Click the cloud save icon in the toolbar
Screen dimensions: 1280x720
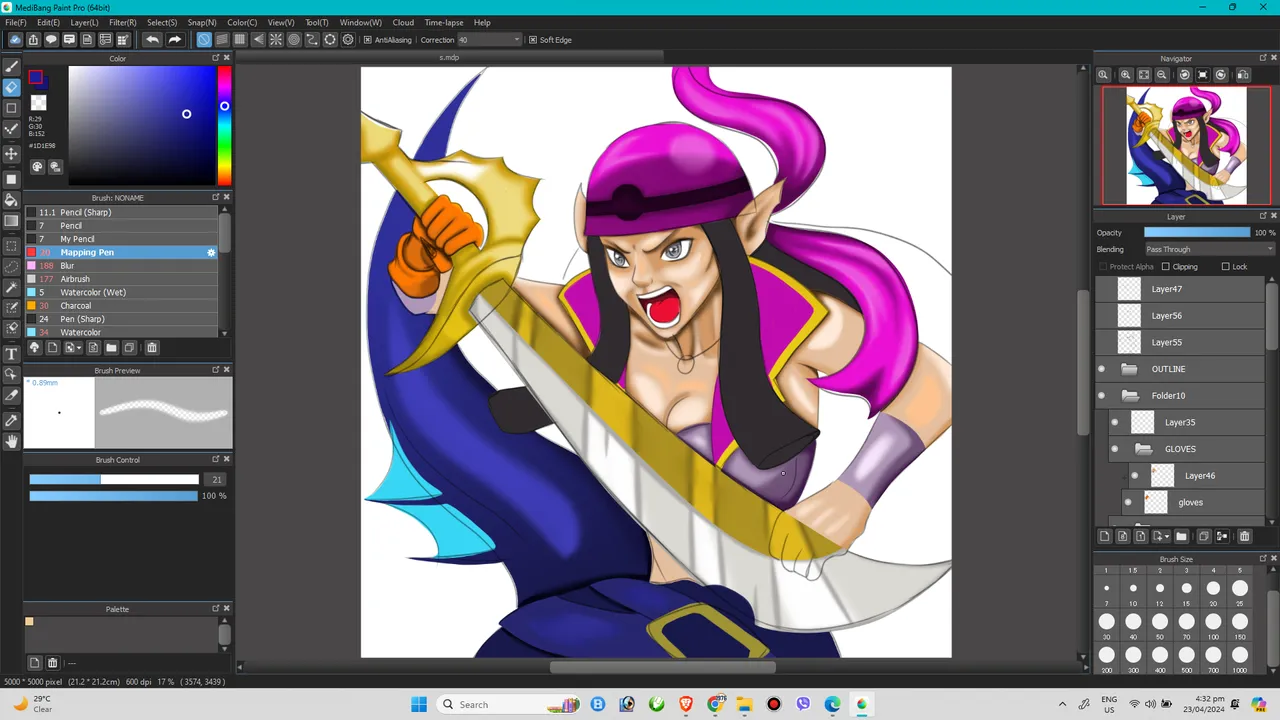(15, 40)
